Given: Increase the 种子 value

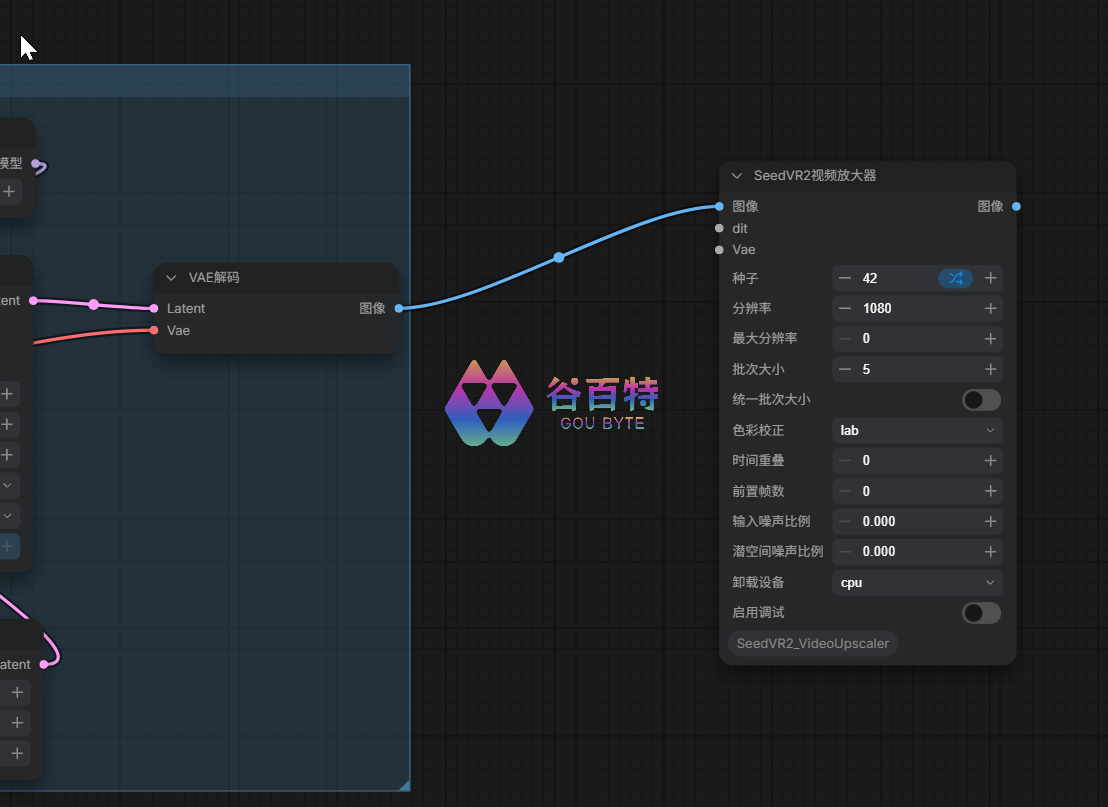Looking at the screenshot, I should (991, 278).
